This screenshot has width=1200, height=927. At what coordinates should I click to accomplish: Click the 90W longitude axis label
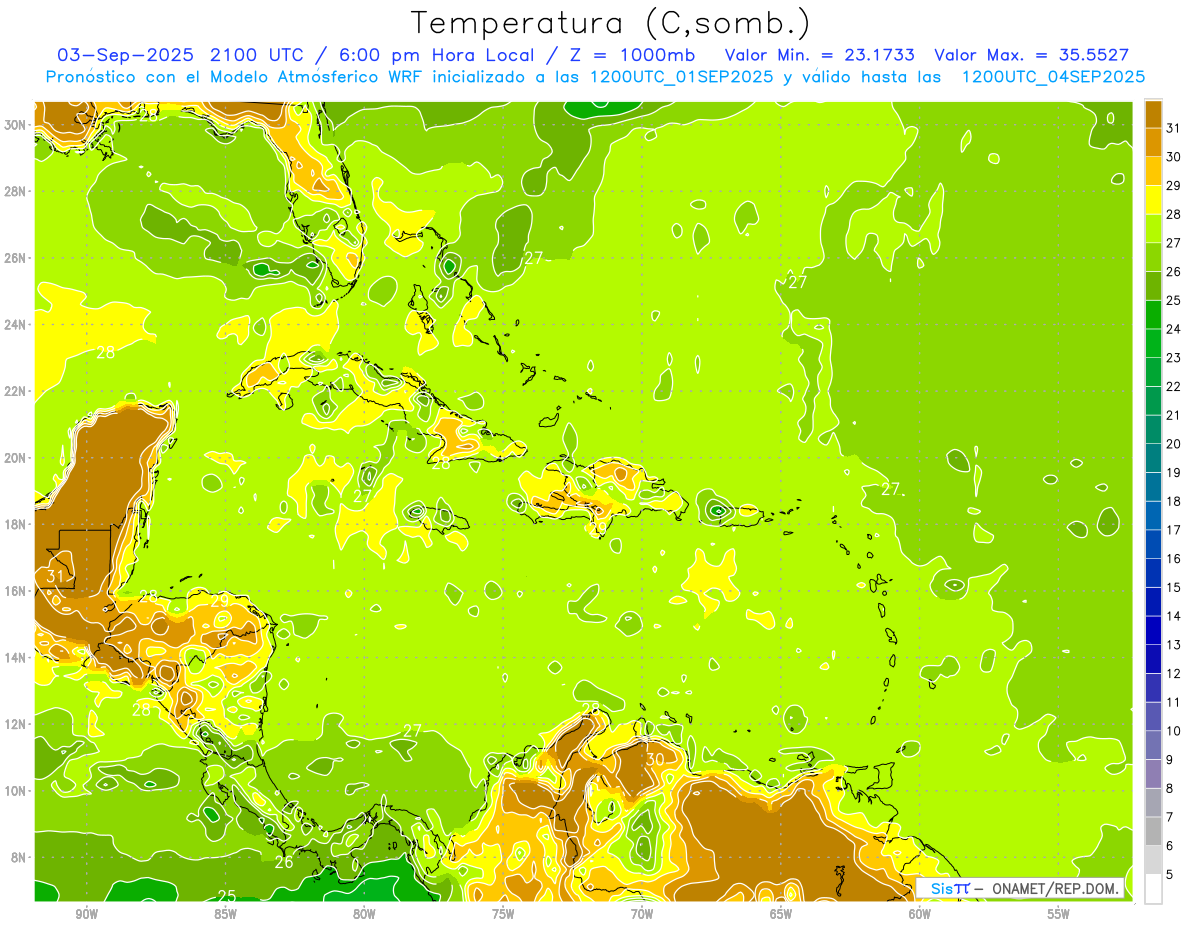click(87, 914)
